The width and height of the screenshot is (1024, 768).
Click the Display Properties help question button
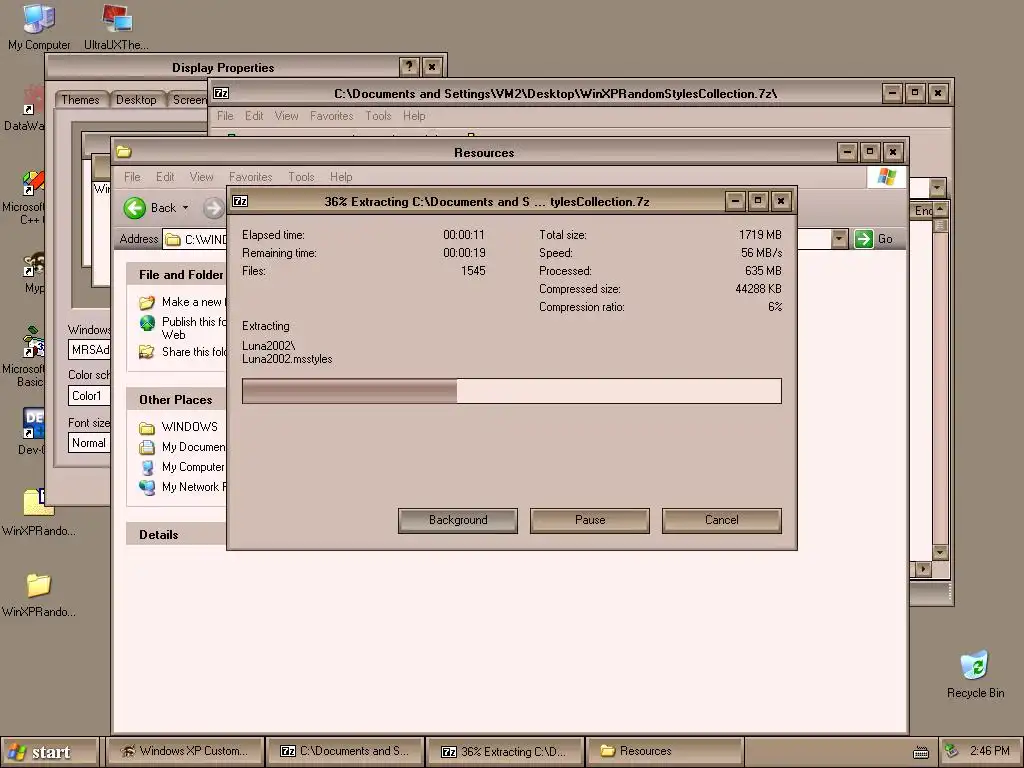(x=409, y=67)
